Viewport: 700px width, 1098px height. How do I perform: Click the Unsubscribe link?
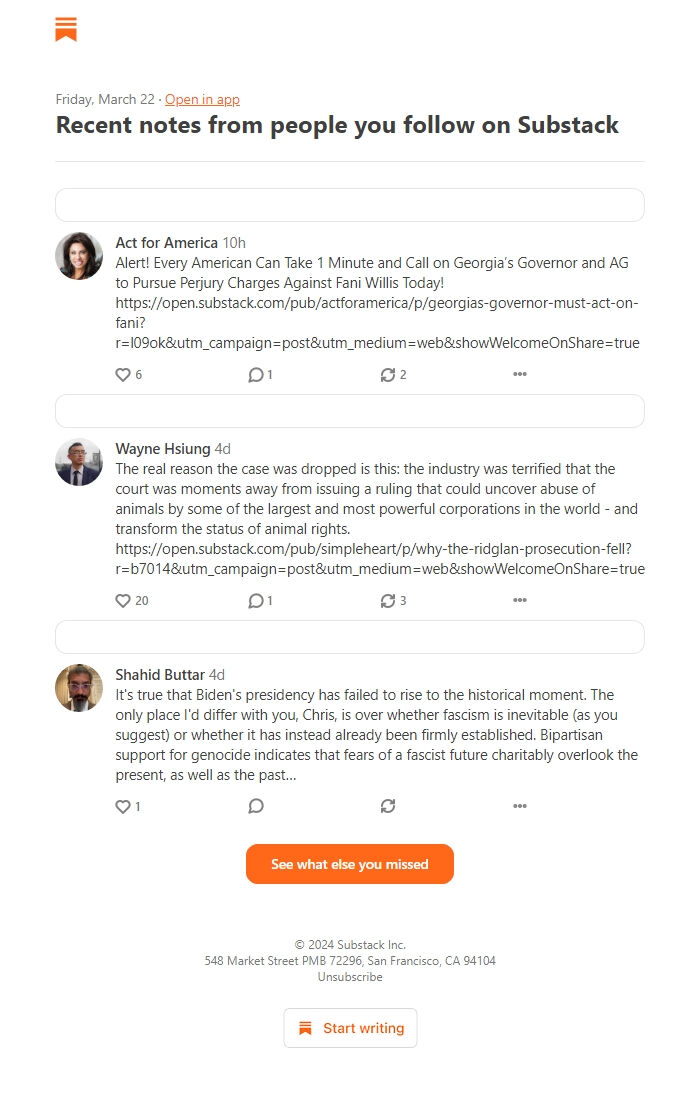click(350, 976)
